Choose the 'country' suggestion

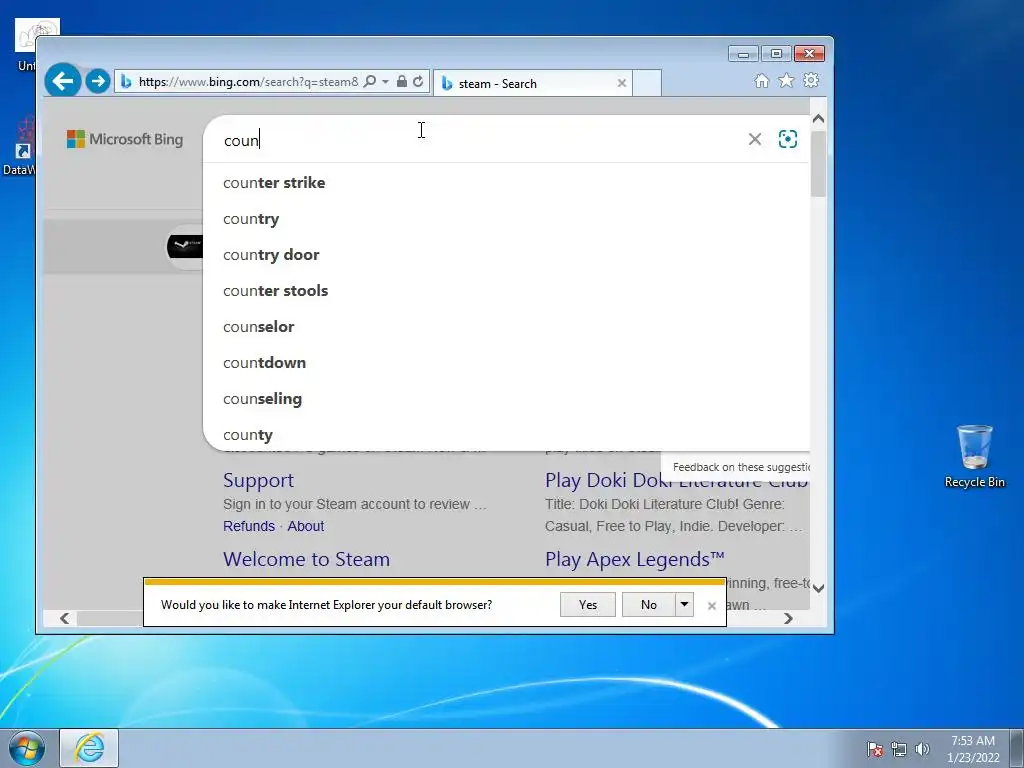507,219
